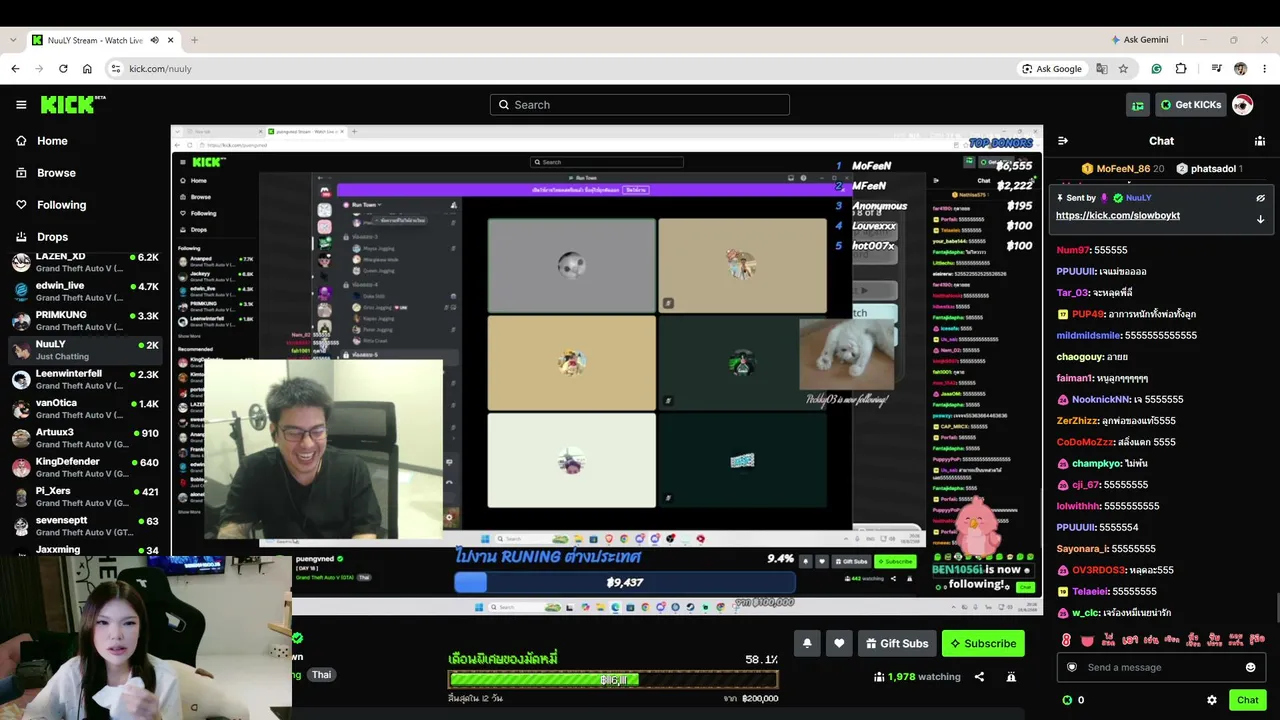The height and width of the screenshot is (720, 1280).
Task: Click the Ask Google lens button
Action: (x=1052, y=69)
